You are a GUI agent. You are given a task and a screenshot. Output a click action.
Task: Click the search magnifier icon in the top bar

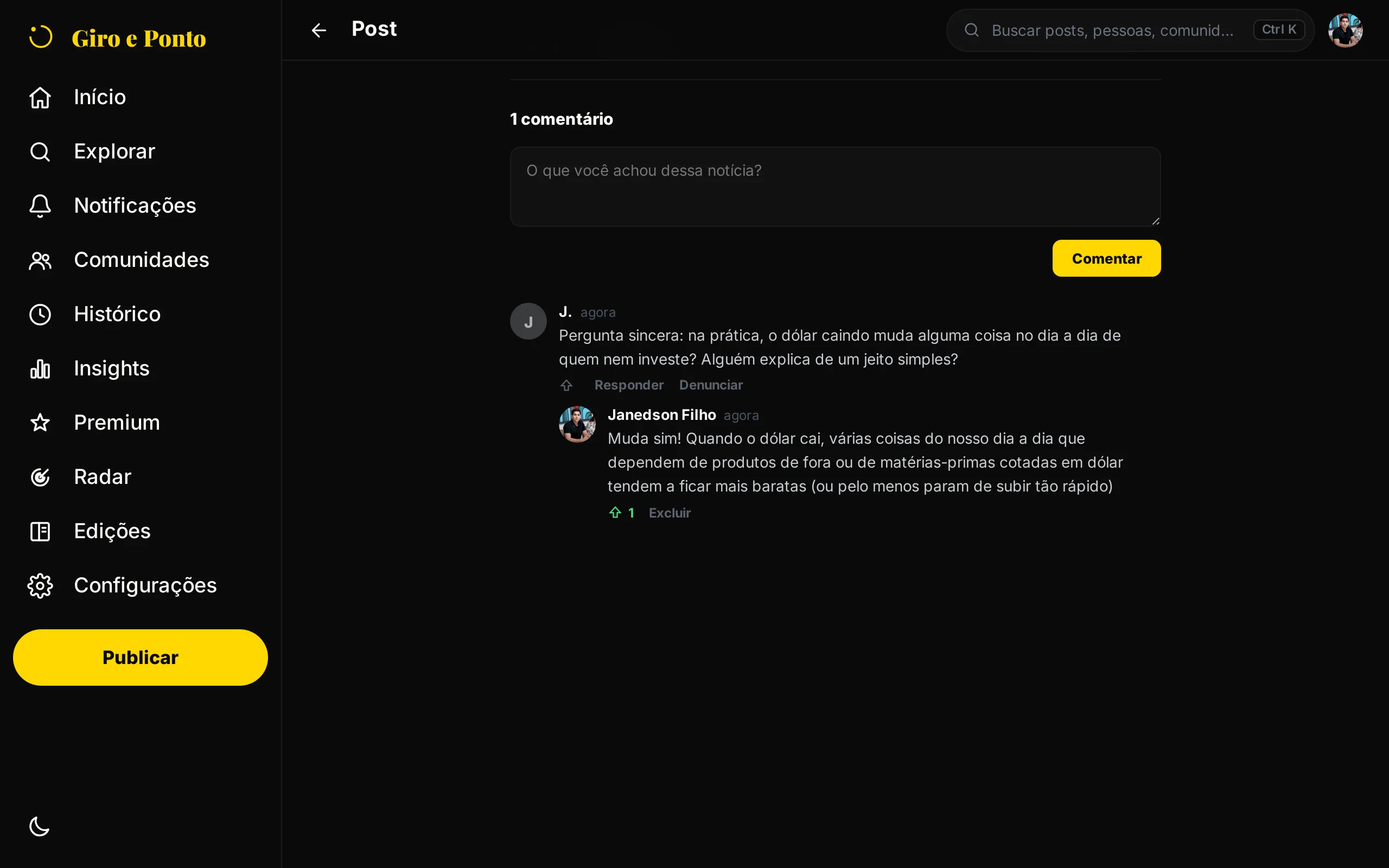(971, 30)
